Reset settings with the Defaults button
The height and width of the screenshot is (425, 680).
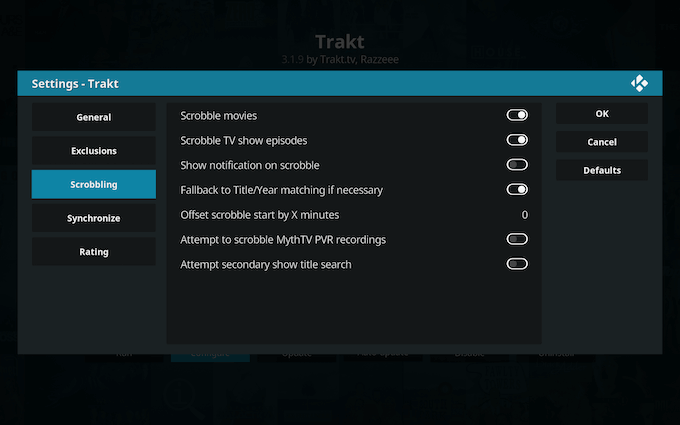[x=602, y=170]
